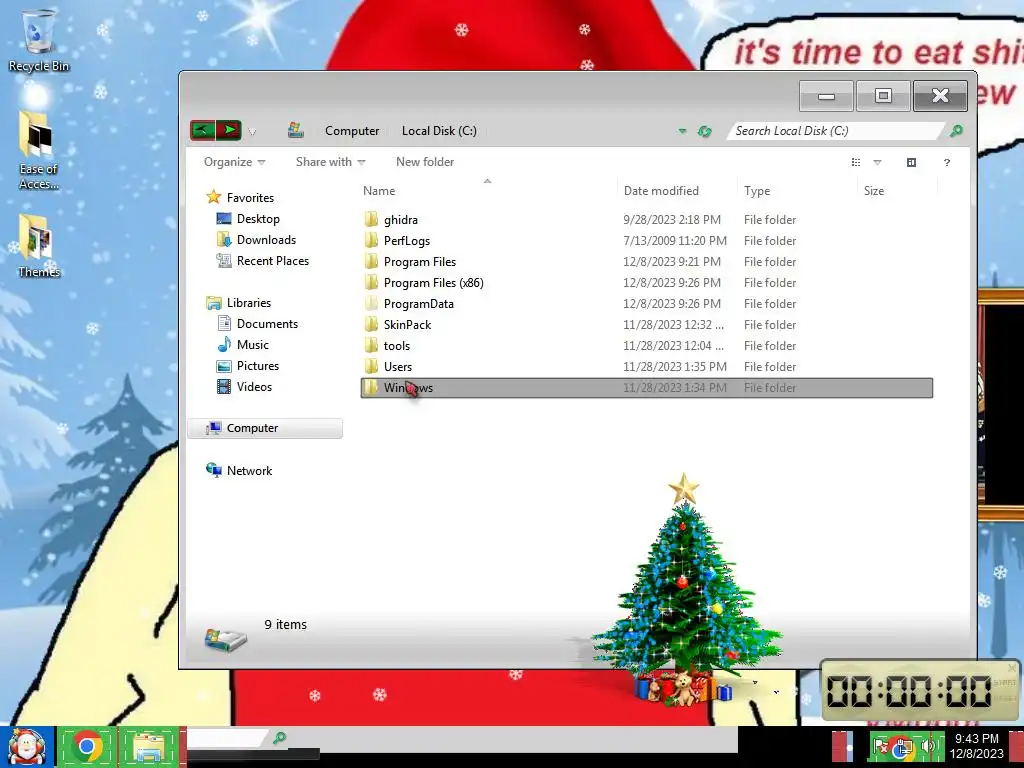
Task: Select the Windows folder icon
Action: [x=371, y=387]
